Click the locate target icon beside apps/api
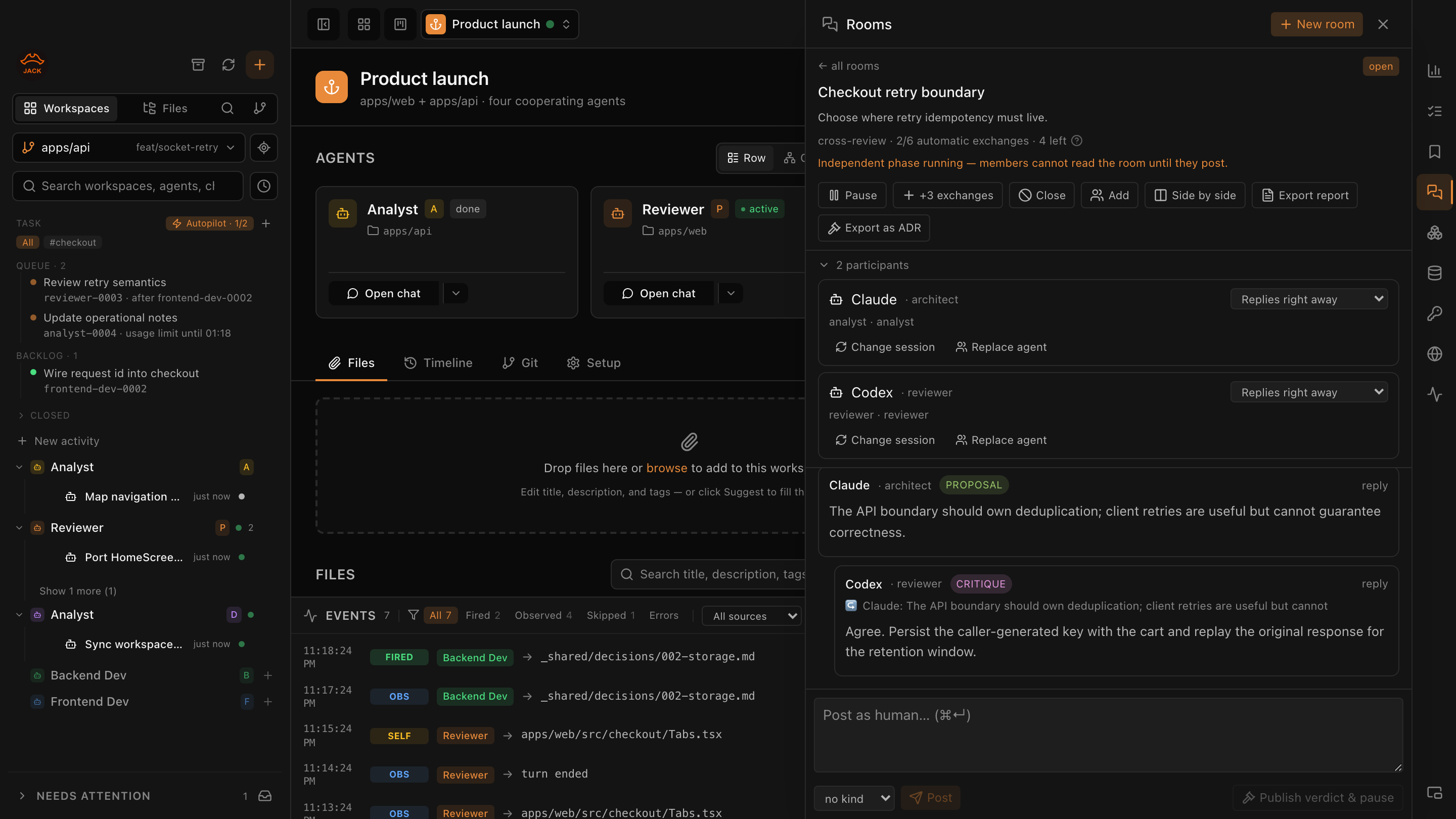1456x819 pixels. click(264, 148)
